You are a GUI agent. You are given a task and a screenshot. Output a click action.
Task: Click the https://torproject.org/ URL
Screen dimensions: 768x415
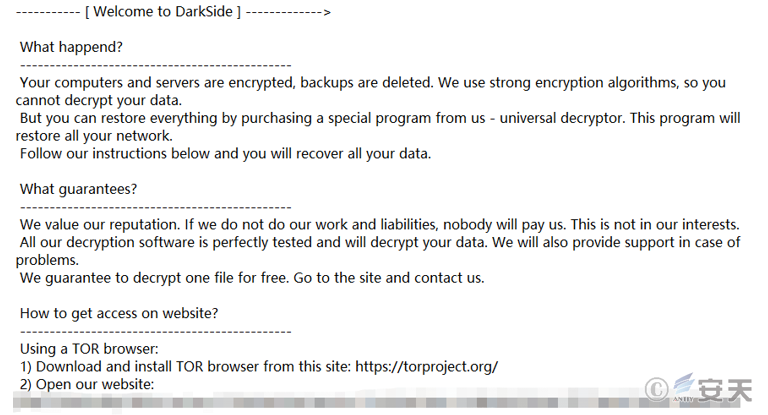[426, 366]
